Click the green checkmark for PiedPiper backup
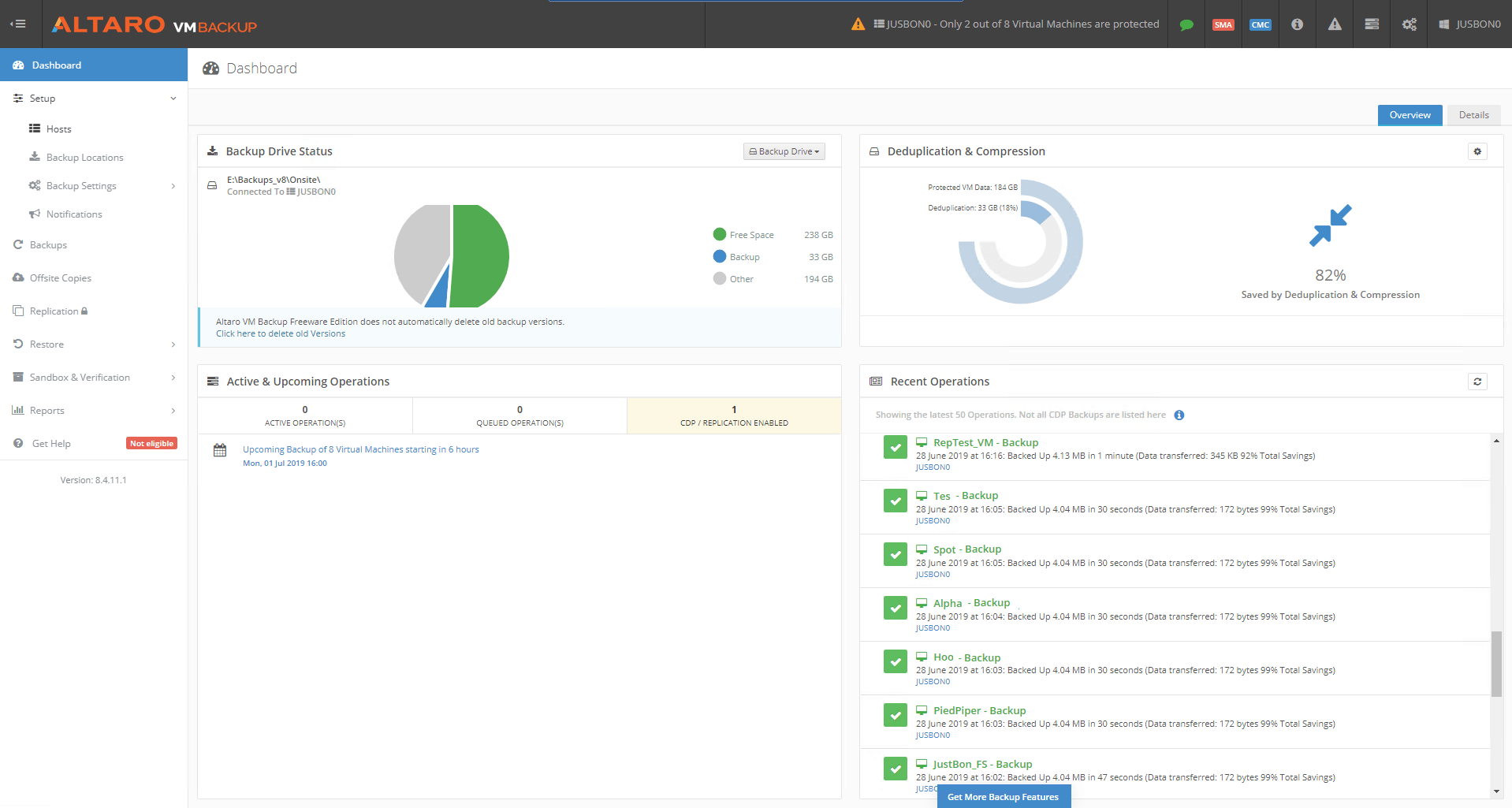 (895, 716)
